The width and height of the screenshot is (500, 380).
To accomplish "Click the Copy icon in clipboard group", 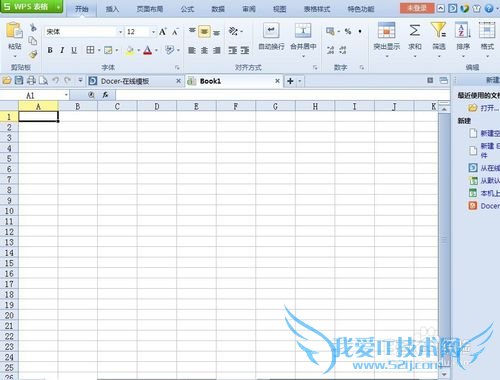I will pyautogui.click(x=33, y=41).
